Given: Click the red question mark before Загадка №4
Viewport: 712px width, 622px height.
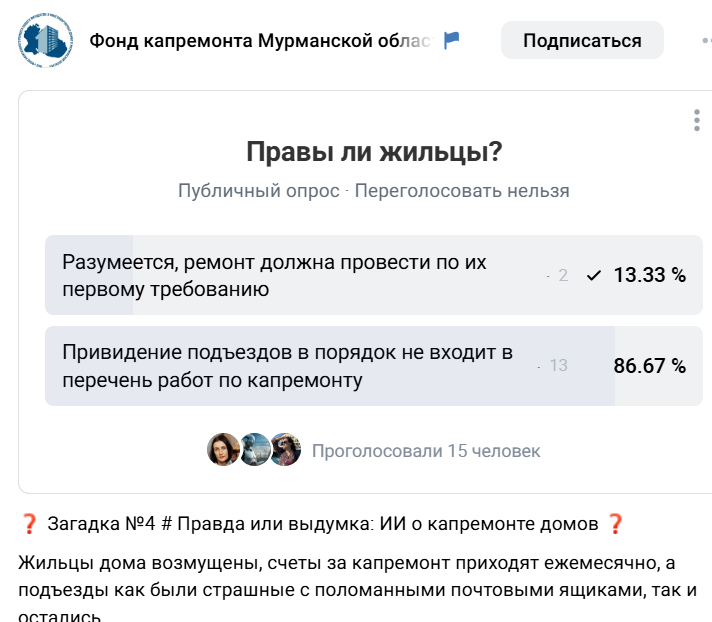Looking at the screenshot, I should pos(29,524).
